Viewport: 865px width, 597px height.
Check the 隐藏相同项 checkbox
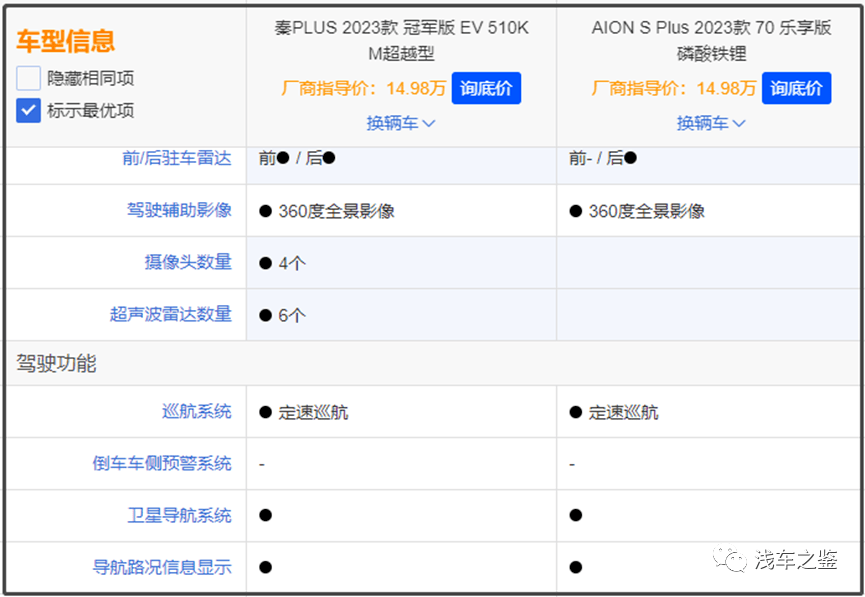(28, 78)
